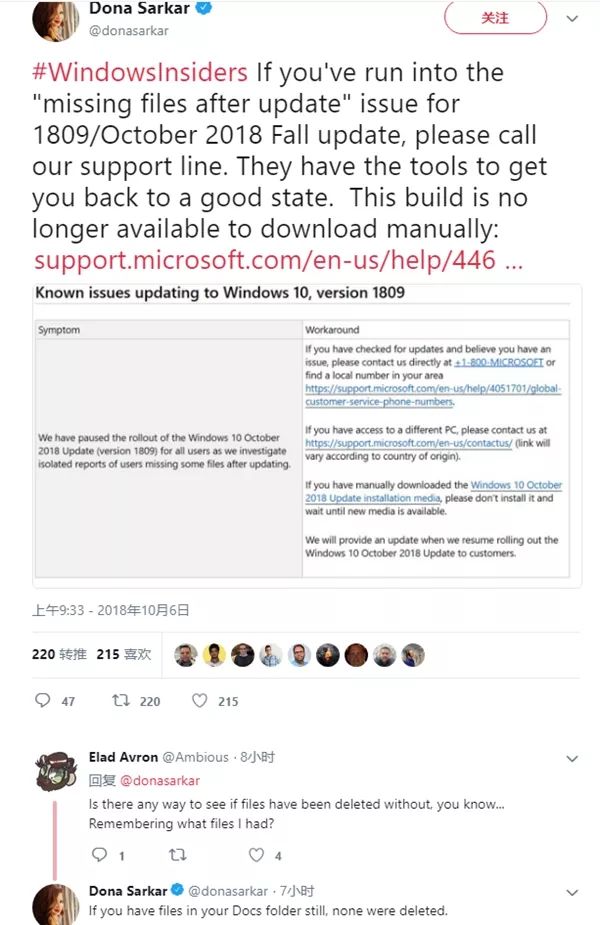
Task: Expand the options chevron on Elad Avron's reply
Action: click(572, 757)
